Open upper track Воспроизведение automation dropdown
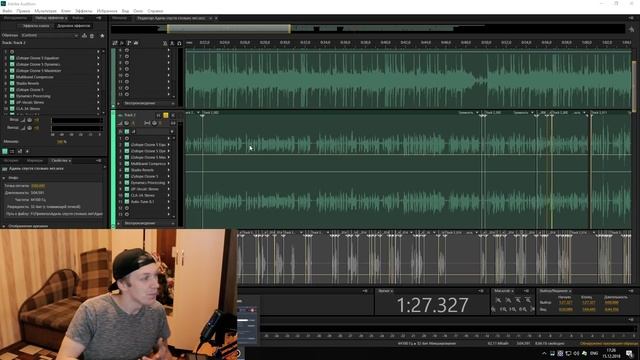Viewport: 640px width, 360px height. click(x=147, y=104)
